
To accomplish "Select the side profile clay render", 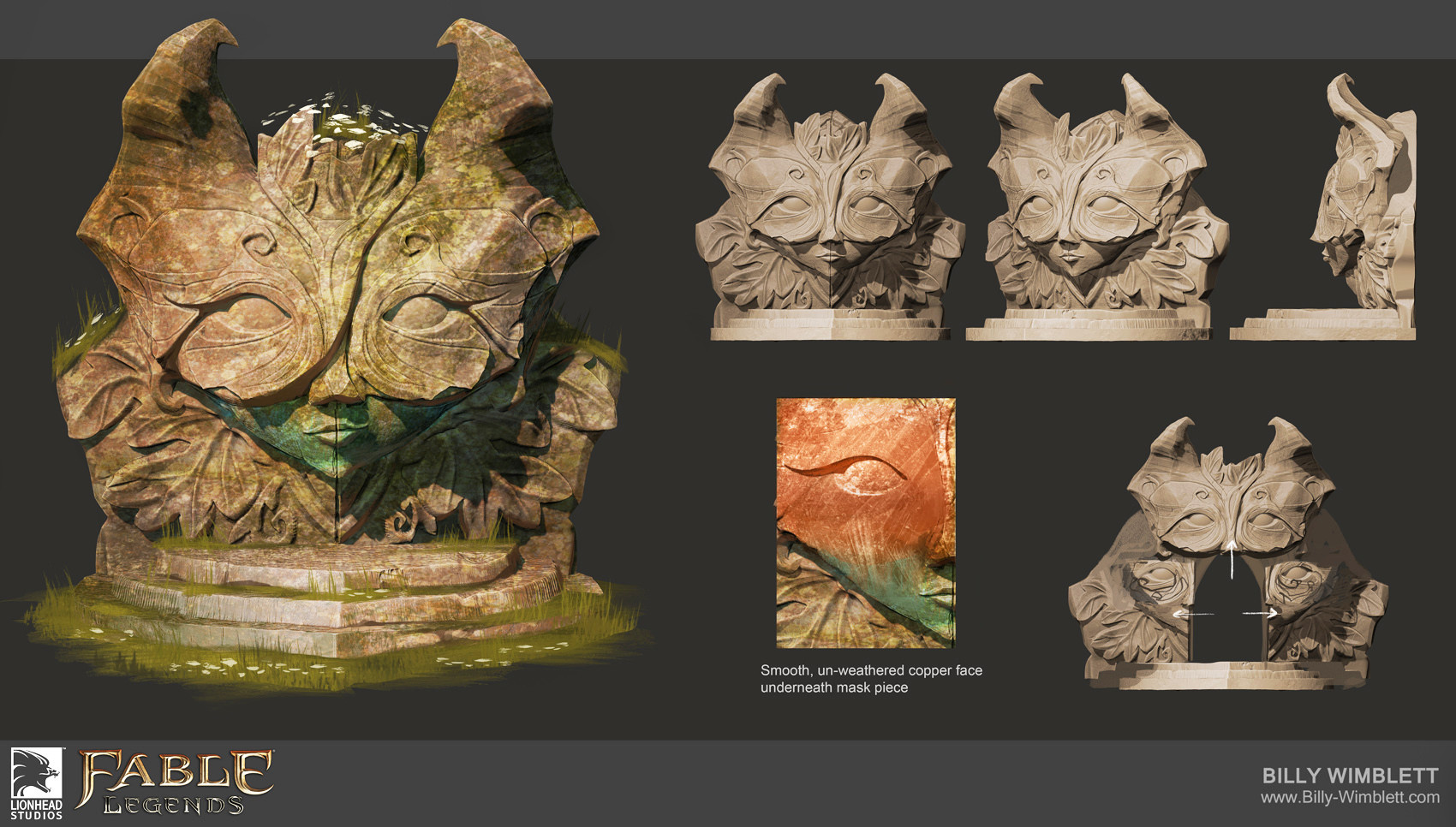I will click(1323, 206).
